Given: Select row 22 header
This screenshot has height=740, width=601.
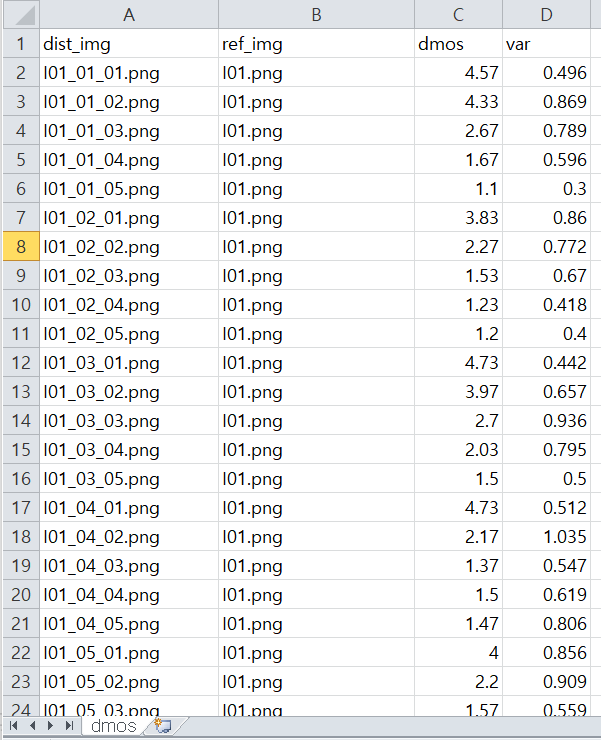Looking at the screenshot, I should [x=21, y=652].
